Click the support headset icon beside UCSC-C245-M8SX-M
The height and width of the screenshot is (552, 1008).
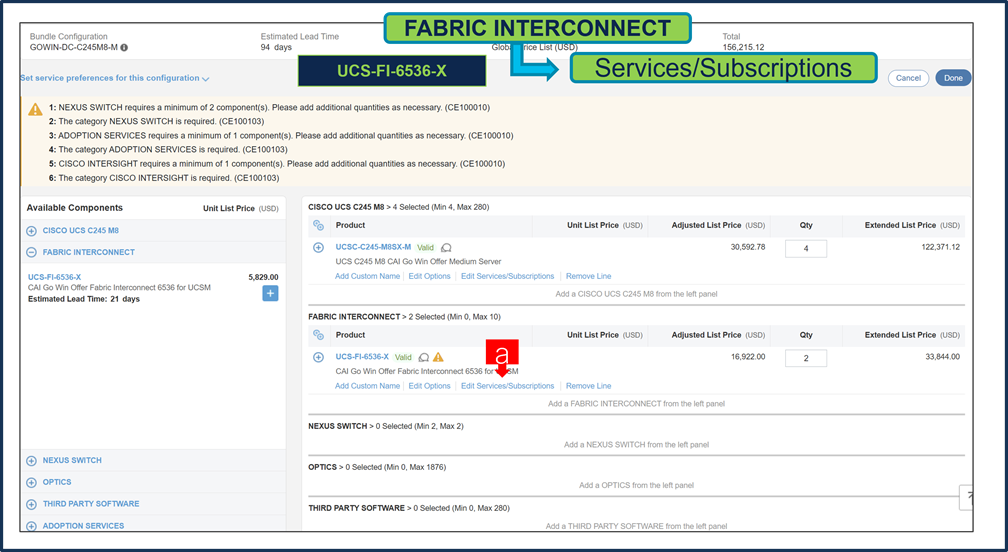(446, 247)
